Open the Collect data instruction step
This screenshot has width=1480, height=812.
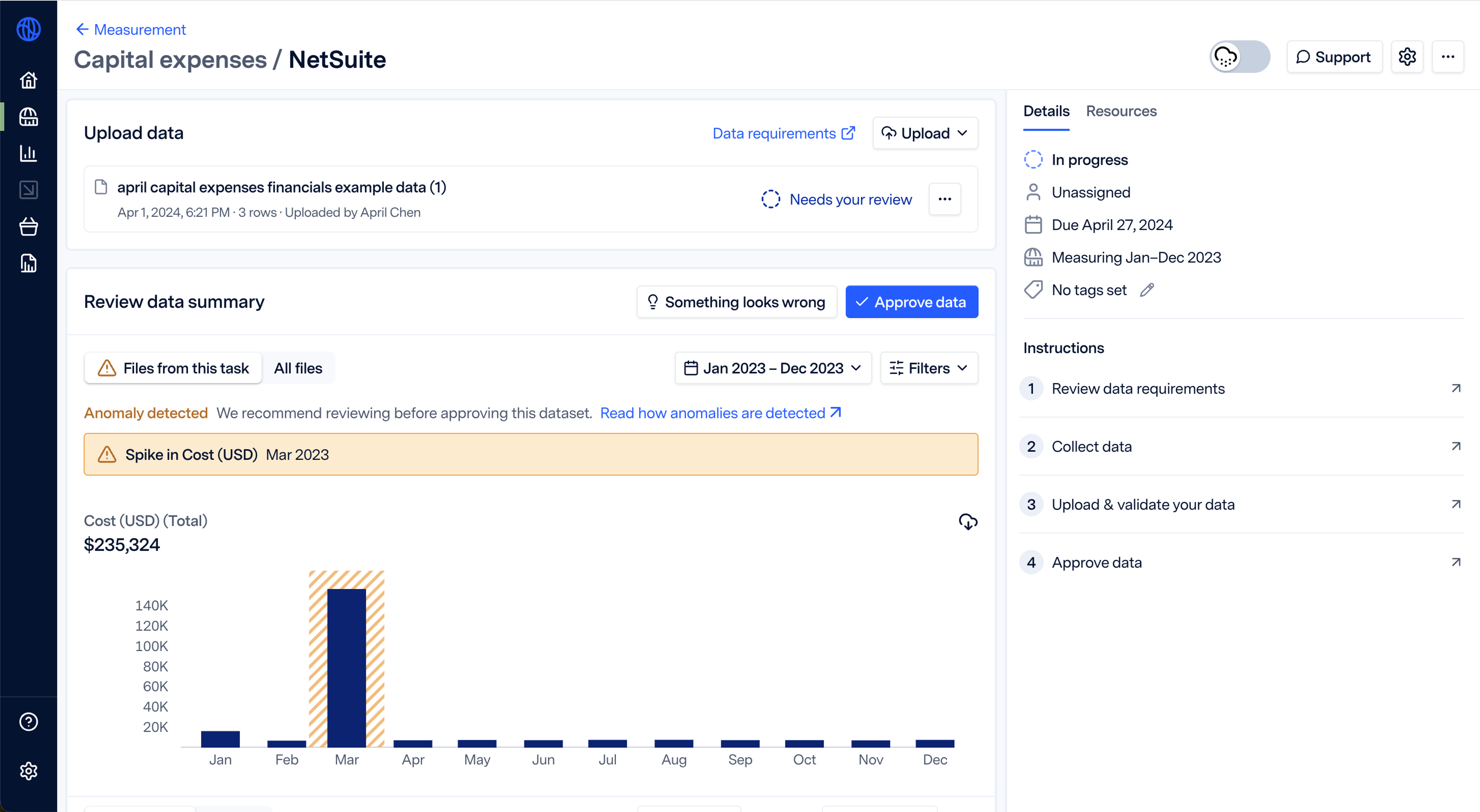pos(1091,447)
